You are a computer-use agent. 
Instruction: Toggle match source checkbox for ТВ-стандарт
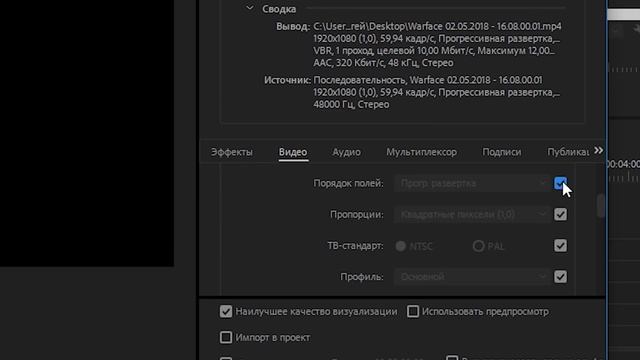(x=560, y=246)
